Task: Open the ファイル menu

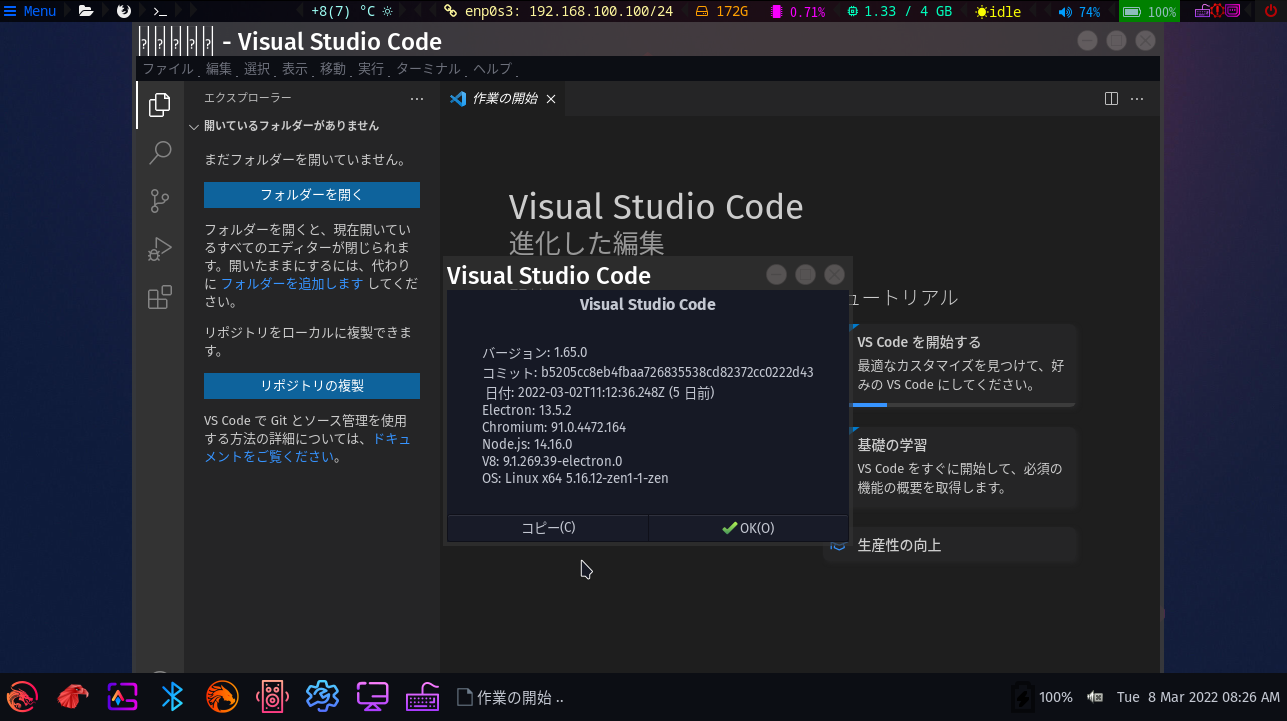Action: tap(168, 69)
